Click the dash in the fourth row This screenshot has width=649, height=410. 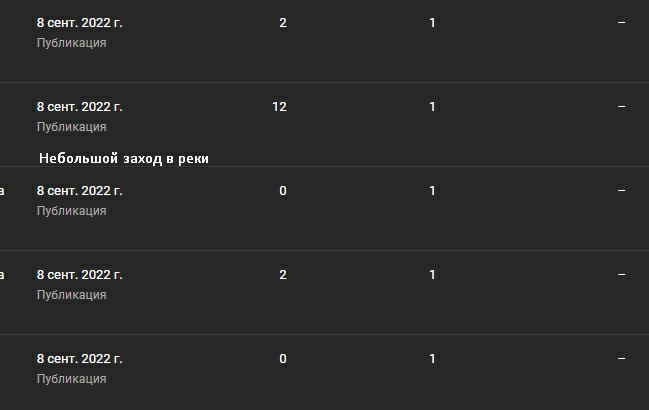click(x=621, y=274)
